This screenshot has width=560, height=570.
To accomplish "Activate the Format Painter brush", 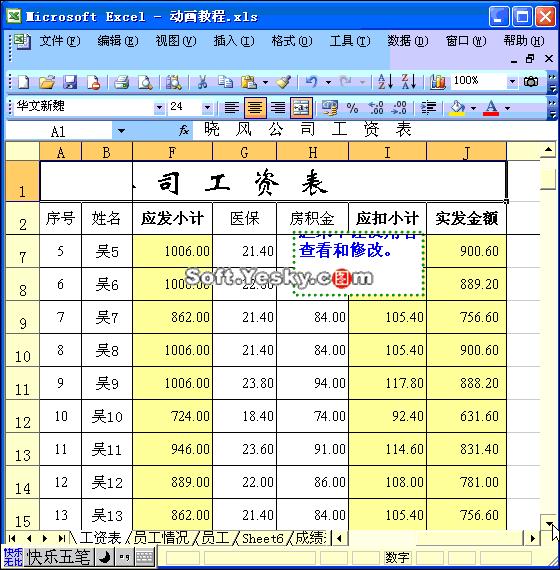I will tap(283, 82).
